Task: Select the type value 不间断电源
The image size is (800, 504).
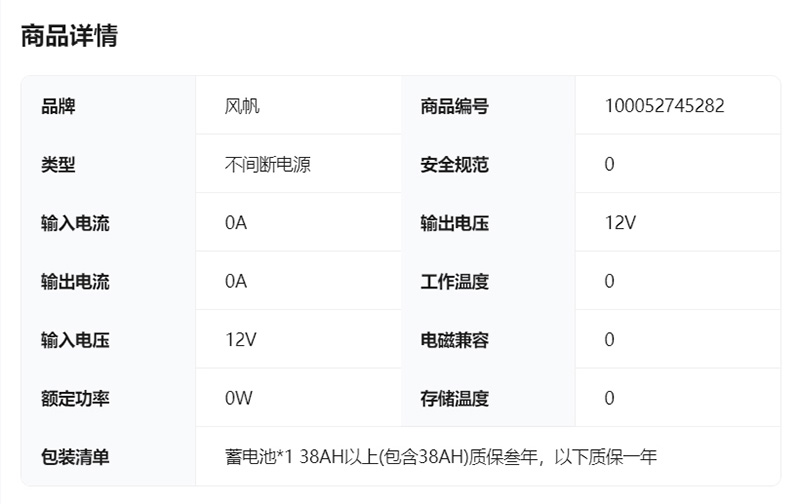Action: (x=268, y=165)
